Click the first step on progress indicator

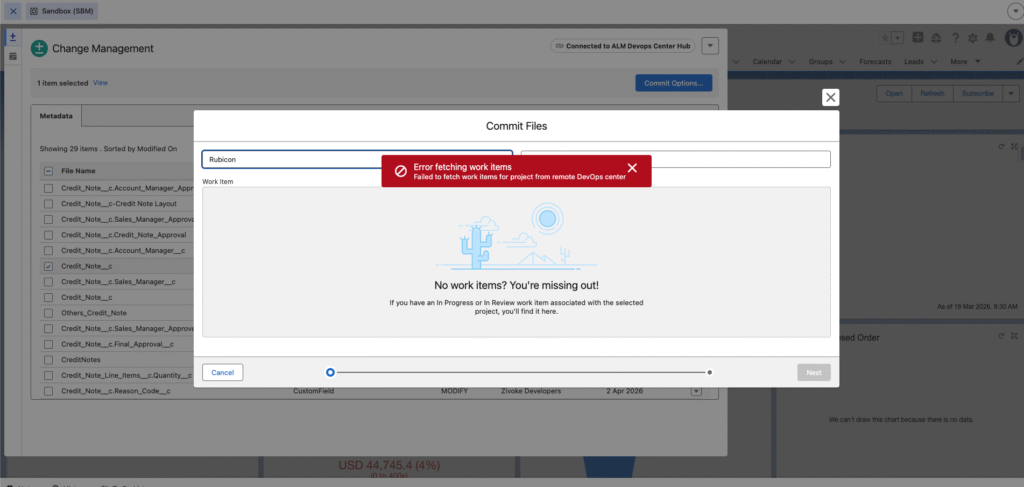click(330, 372)
